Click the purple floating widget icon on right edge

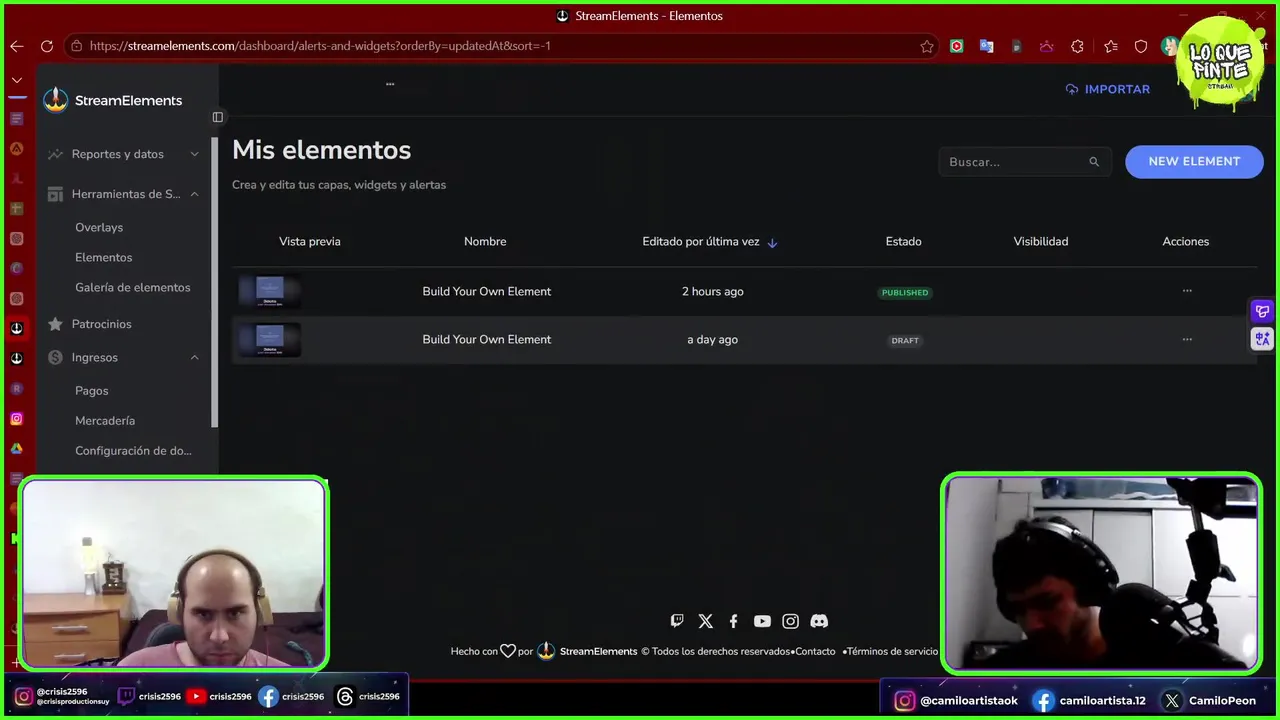coord(1262,311)
